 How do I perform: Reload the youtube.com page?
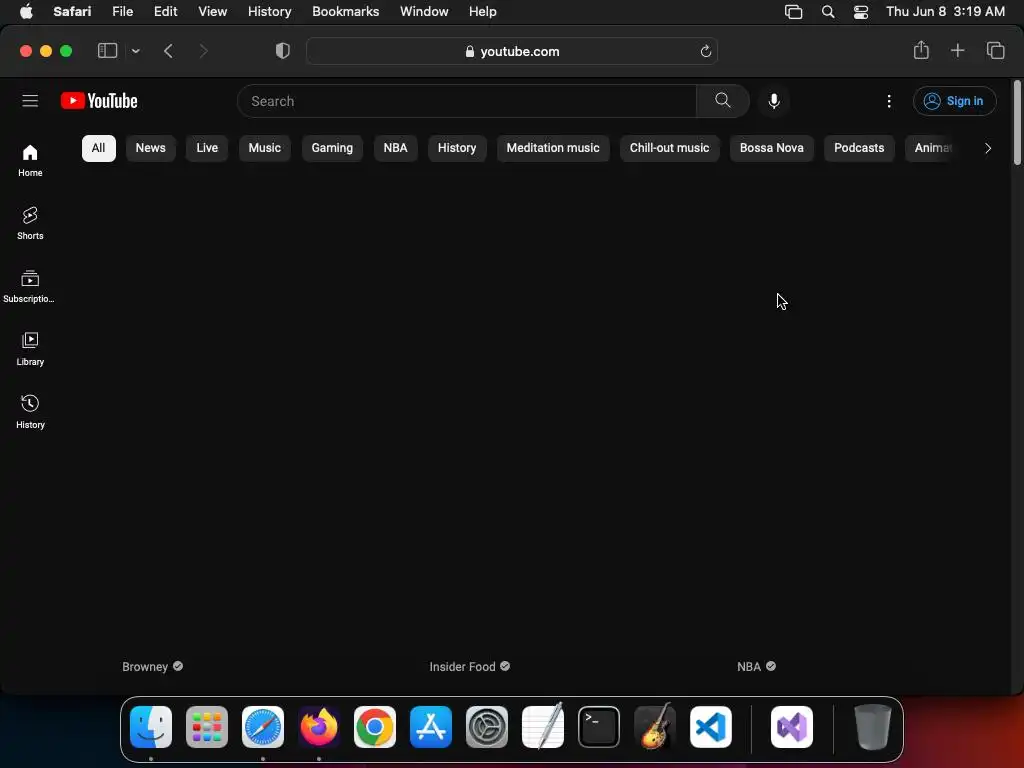(705, 51)
